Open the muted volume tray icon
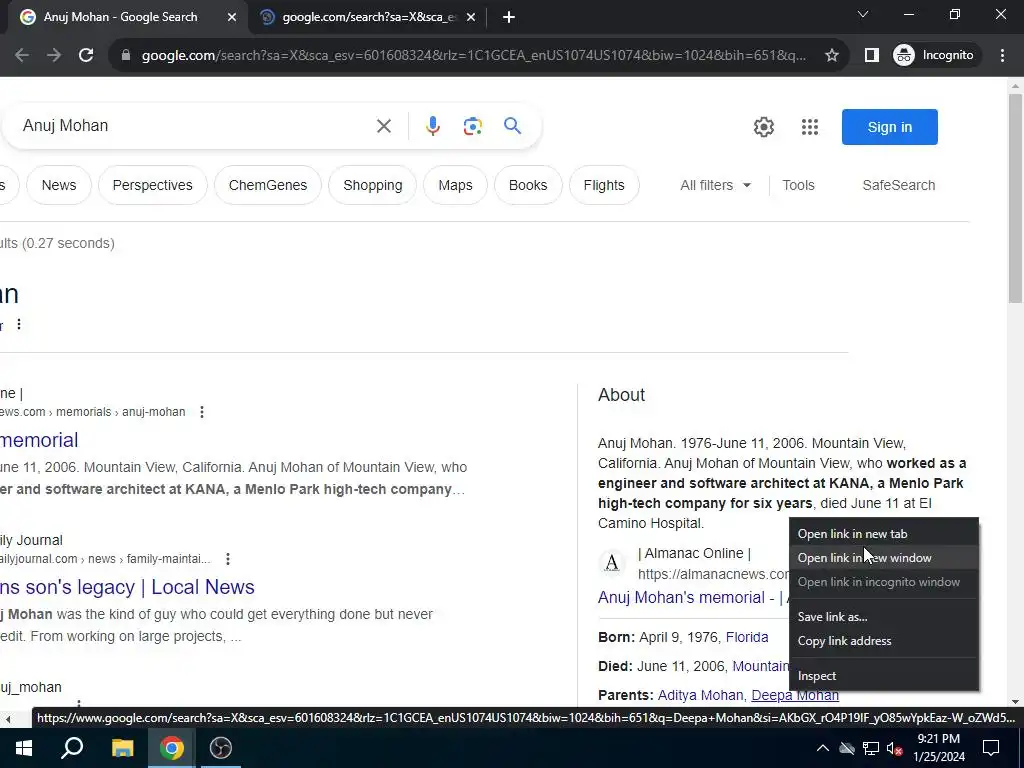1024x768 pixels. (x=895, y=748)
